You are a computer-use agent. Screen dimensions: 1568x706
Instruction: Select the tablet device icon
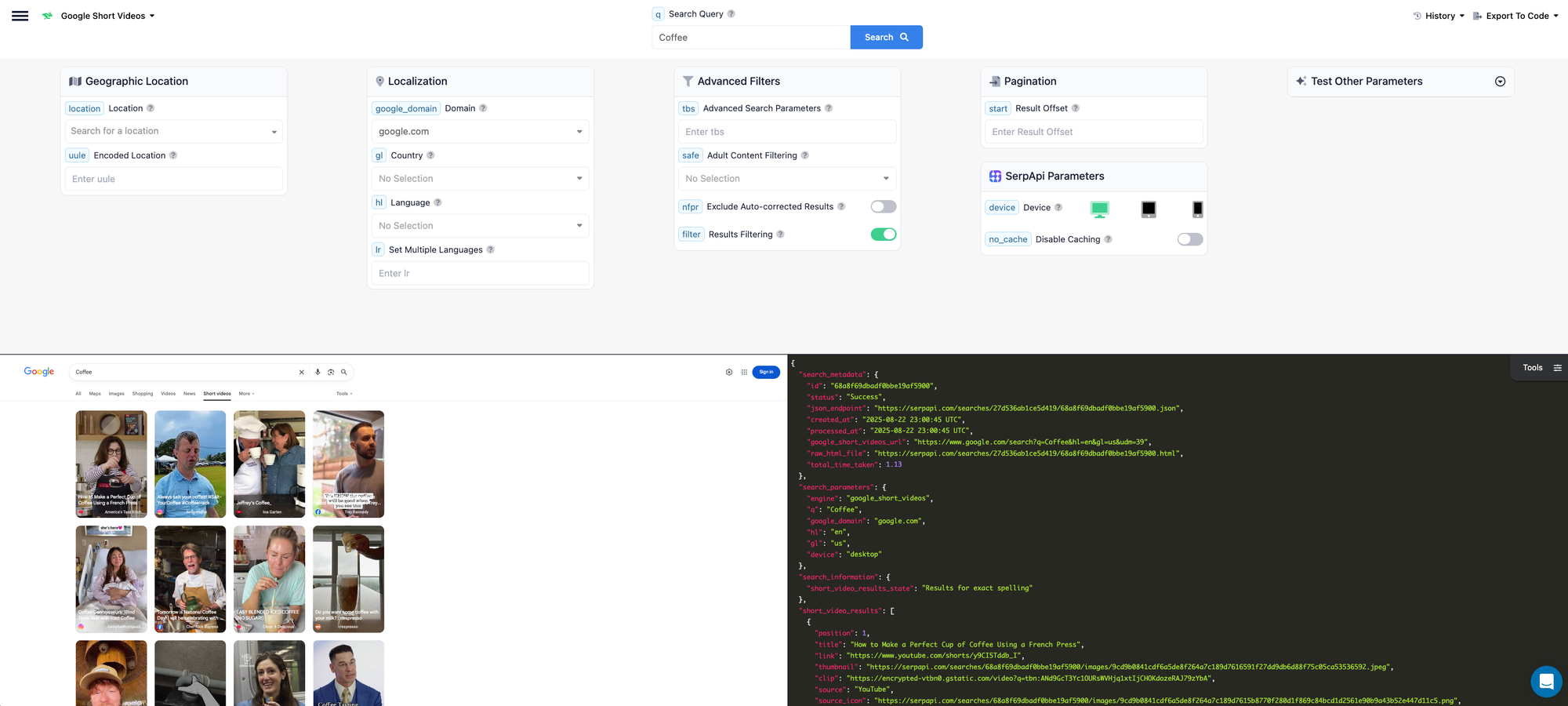click(1149, 209)
